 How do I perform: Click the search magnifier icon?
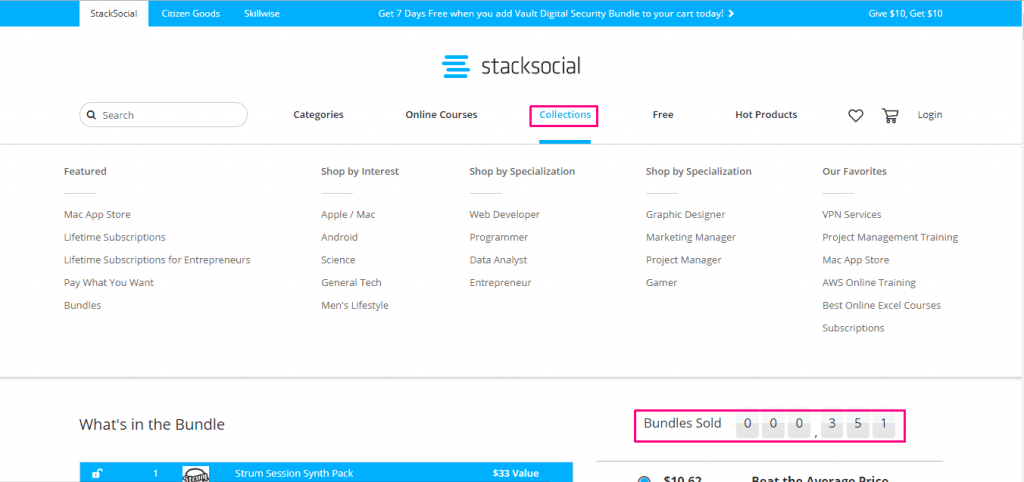click(92, 115)
